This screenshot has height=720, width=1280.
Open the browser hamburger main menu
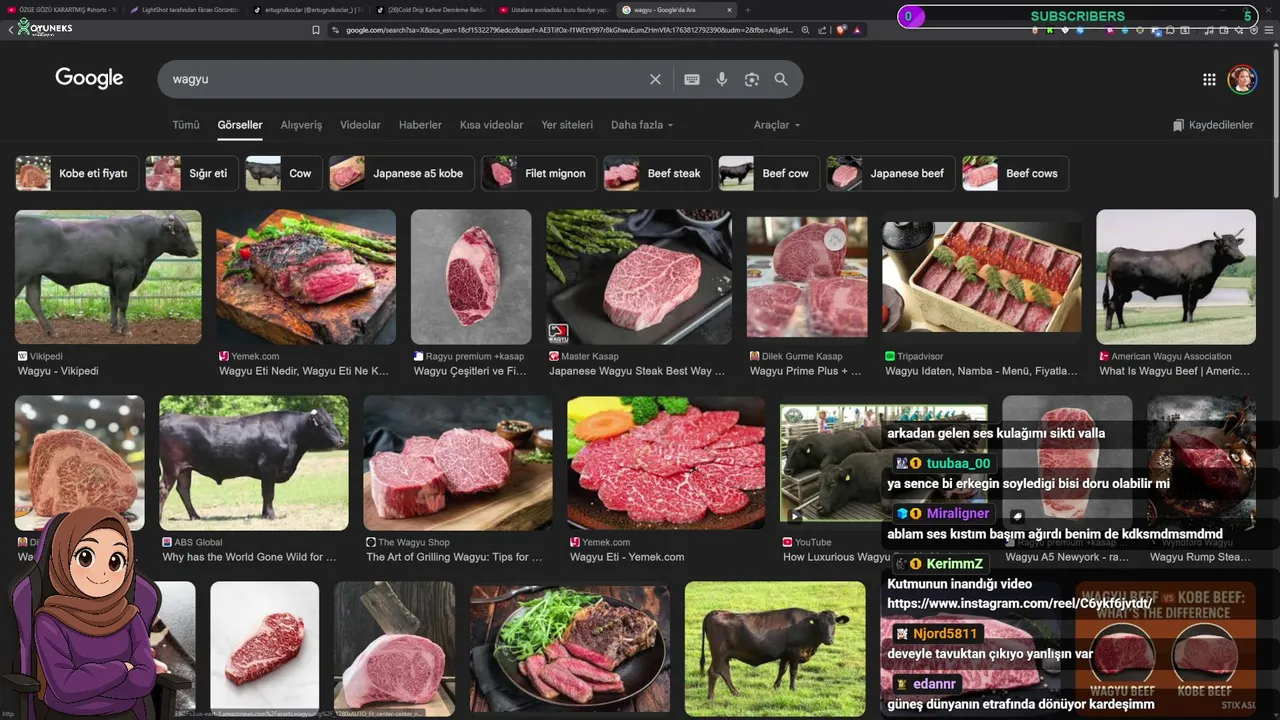(1268, 30)
